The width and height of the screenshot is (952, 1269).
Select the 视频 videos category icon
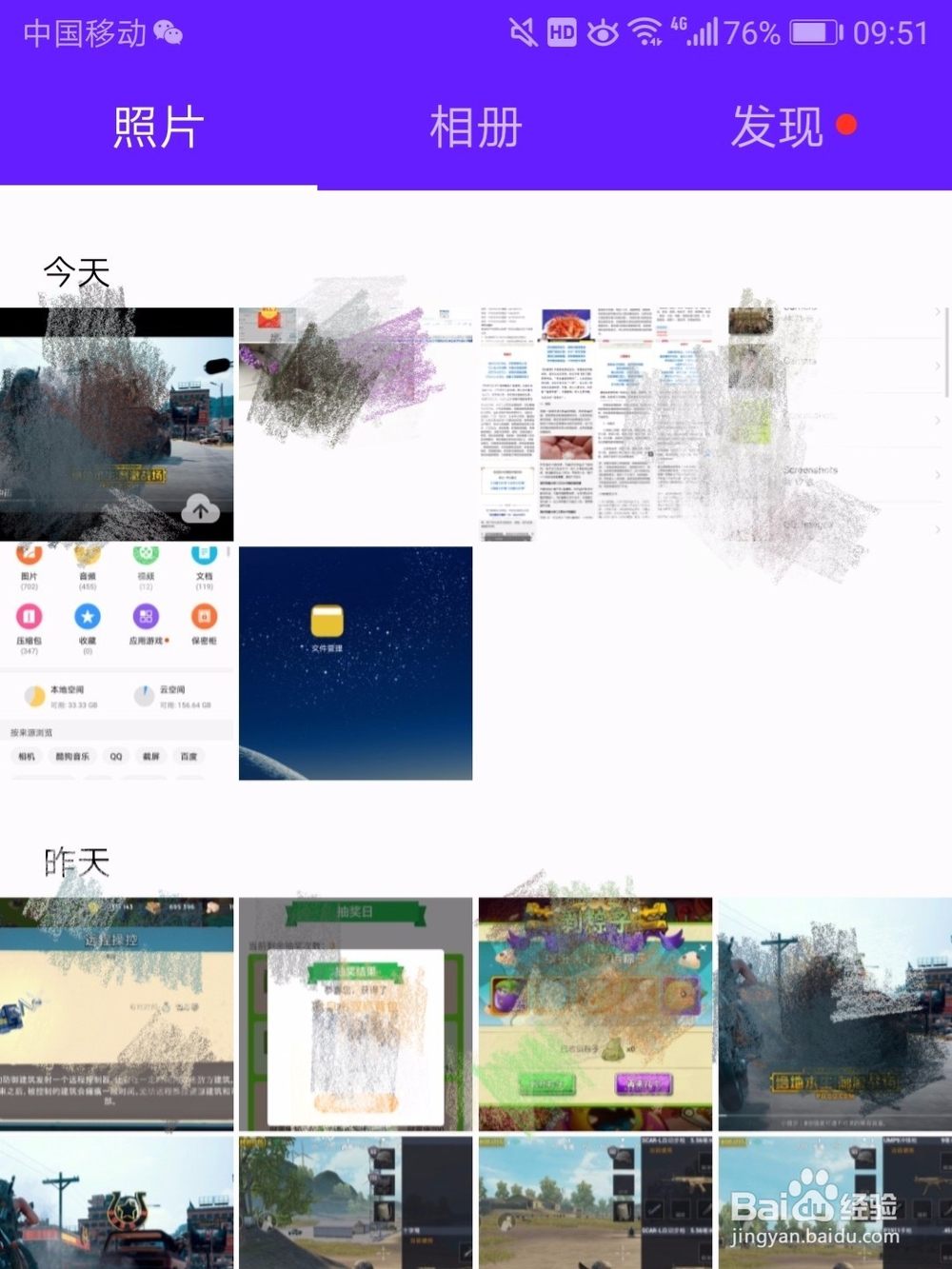tap(145, 554)
